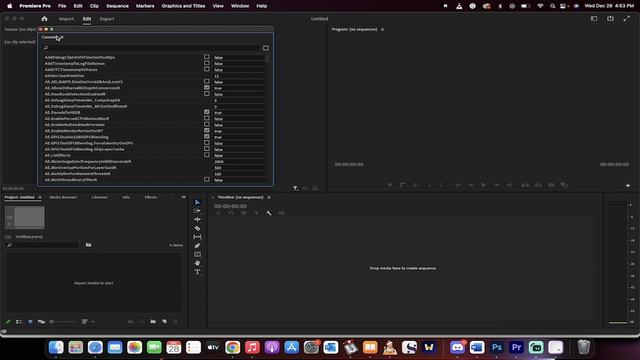Select the Track Select Forward tool
This screenshot has height=360, width=640.
point(198,211)
